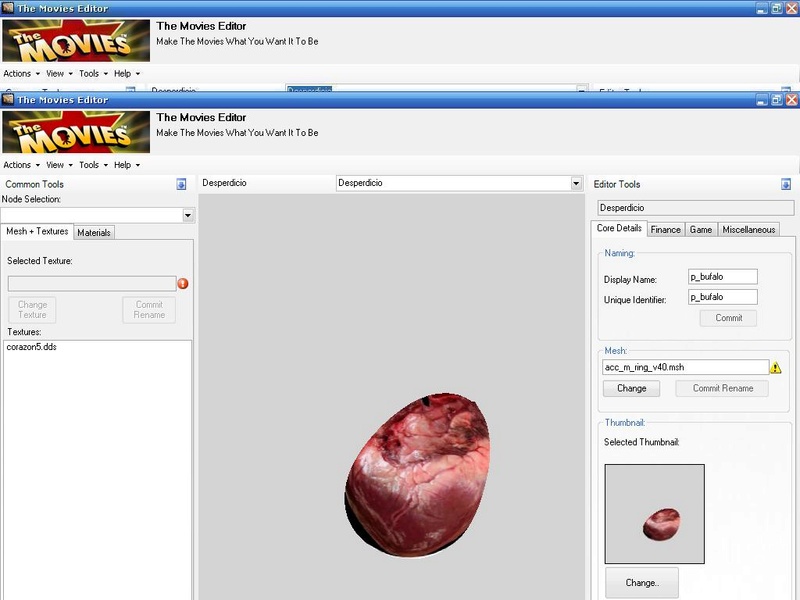Open the Help menu in the back window
This screenshot has width=800, height=600.
(x=127, y=73)
